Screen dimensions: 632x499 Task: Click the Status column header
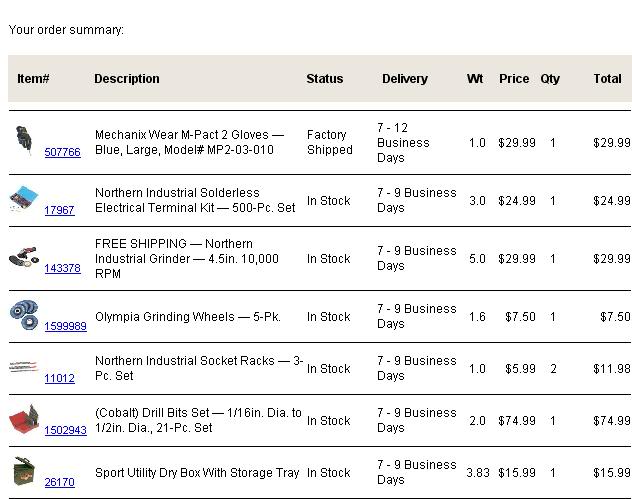pos(325,79)
